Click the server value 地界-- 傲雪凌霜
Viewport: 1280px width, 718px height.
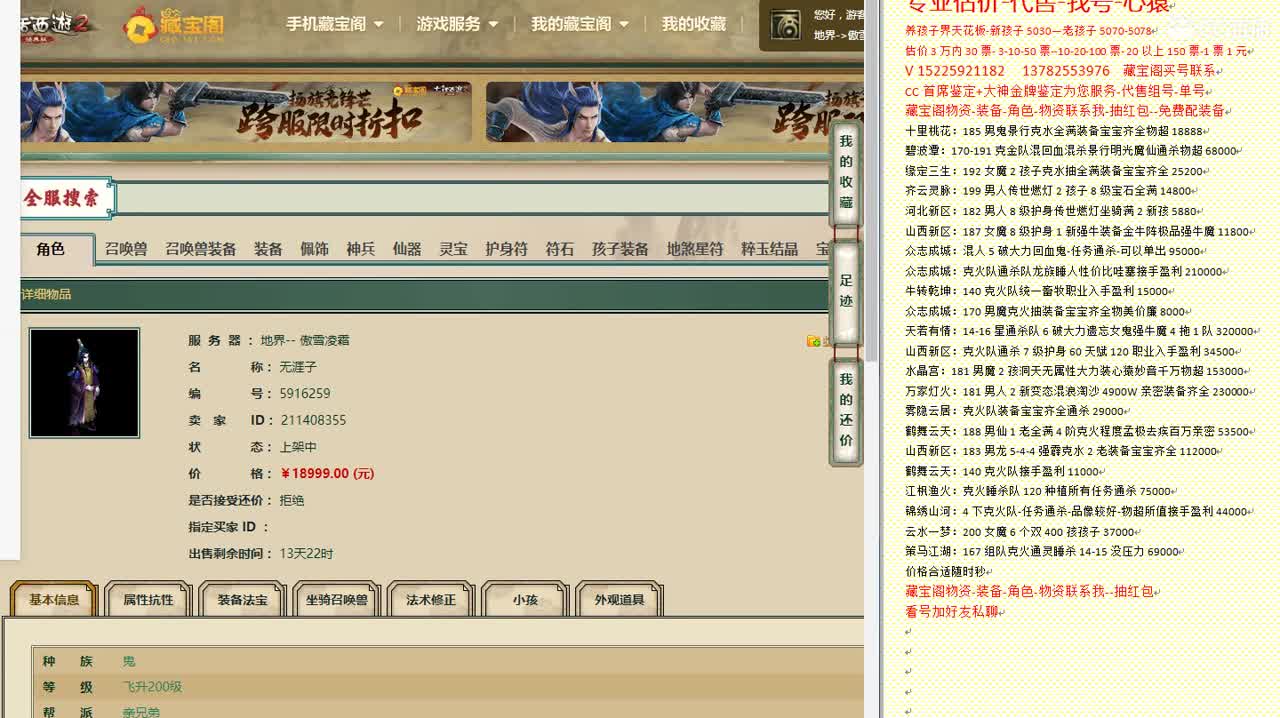point(305,340)
